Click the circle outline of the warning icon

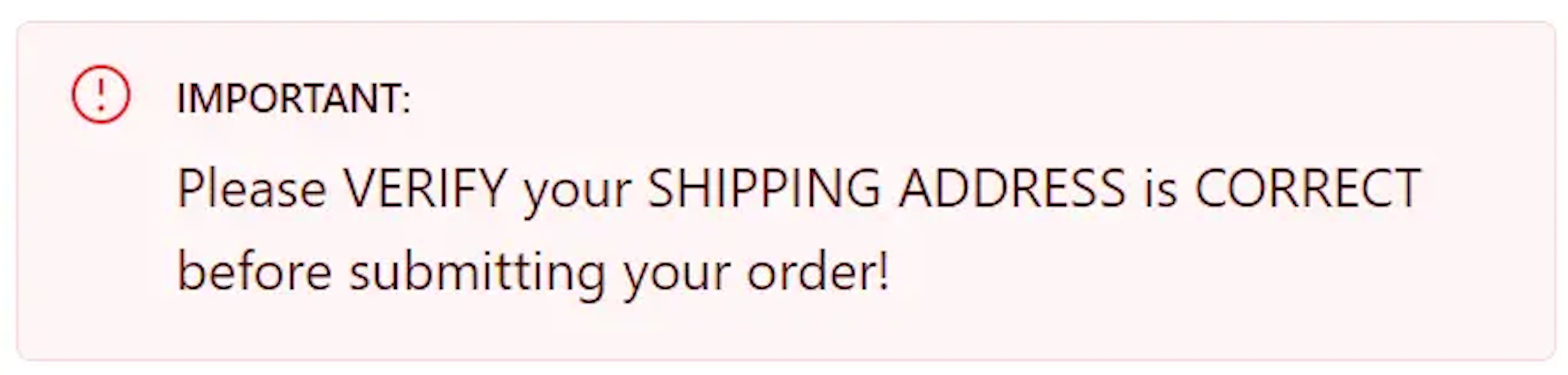(73, 94)
